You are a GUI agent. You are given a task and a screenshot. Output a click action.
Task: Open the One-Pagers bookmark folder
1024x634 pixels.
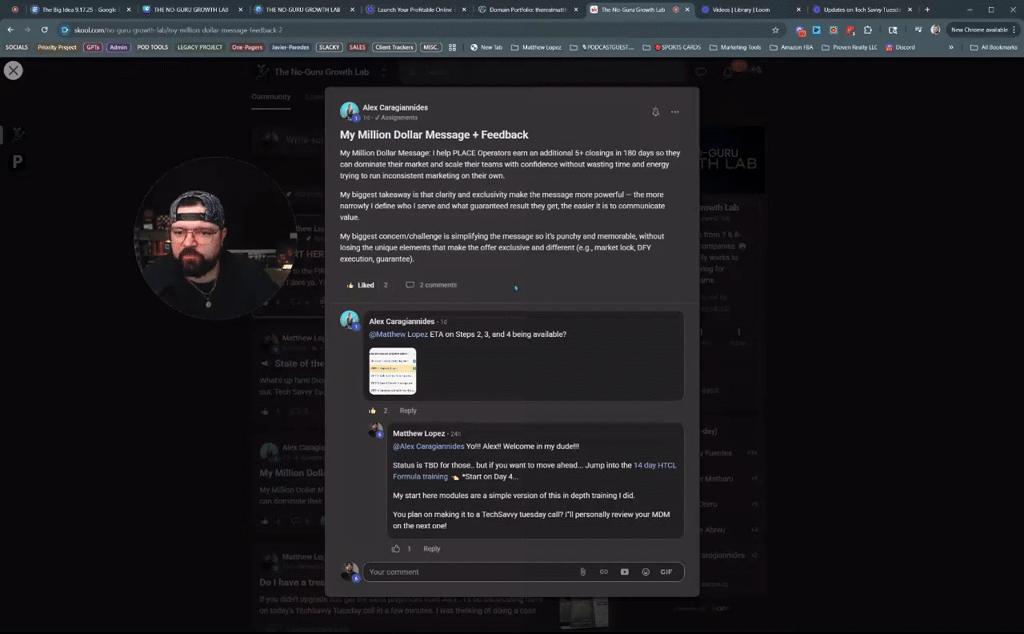[x=247, y=48]
